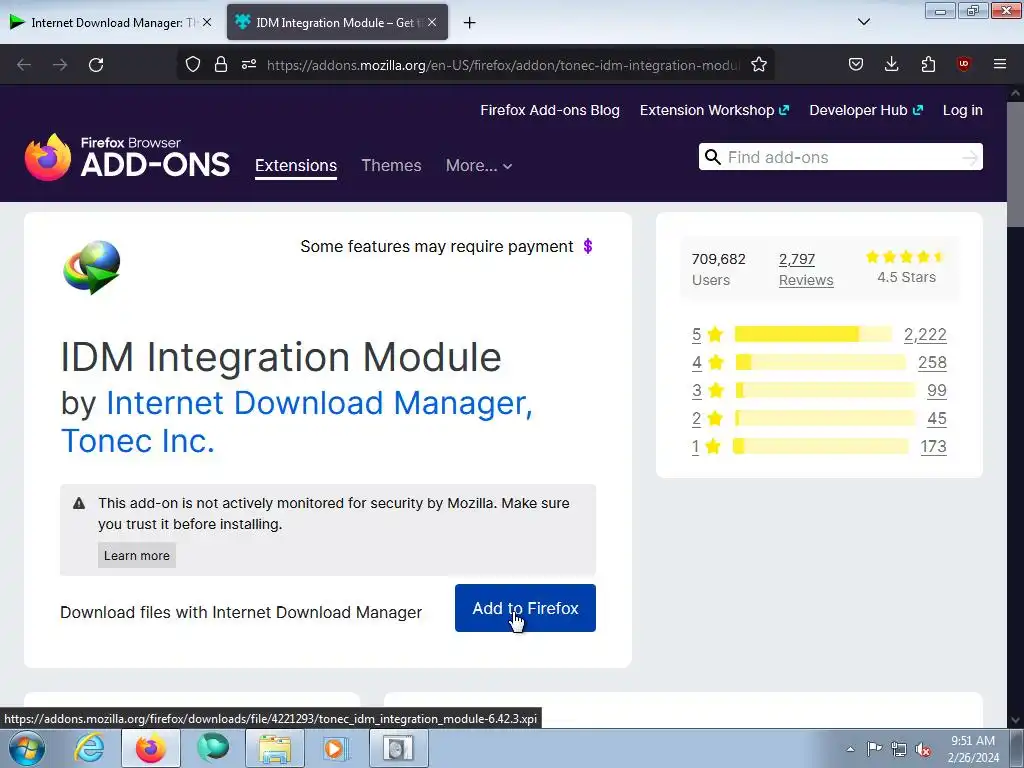Open the Extensions puzzle piece icon
Viewport: 1024px width, 768px height.
(x=928, y=64)
